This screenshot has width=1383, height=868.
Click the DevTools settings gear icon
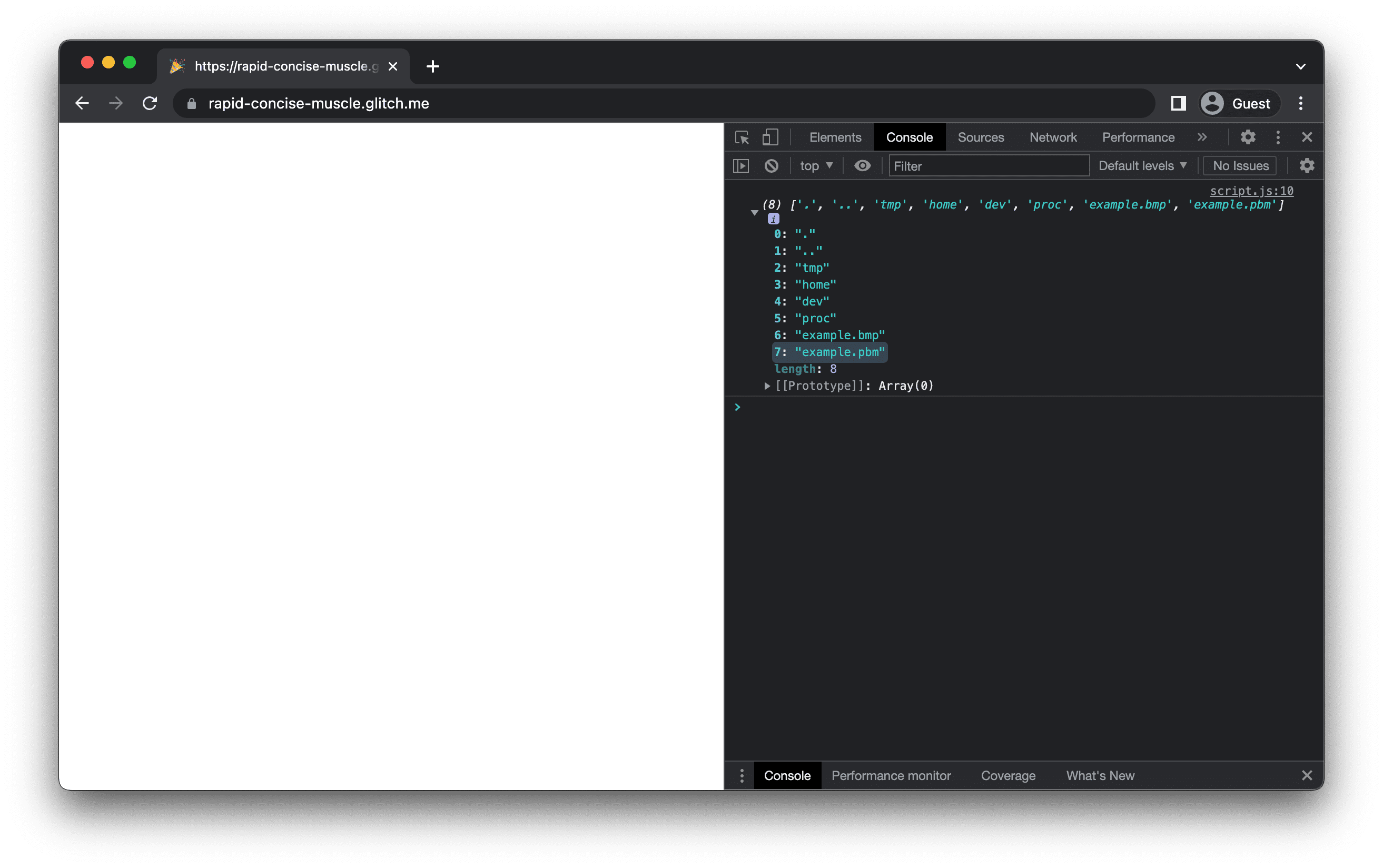click(x=1248, y=137)
